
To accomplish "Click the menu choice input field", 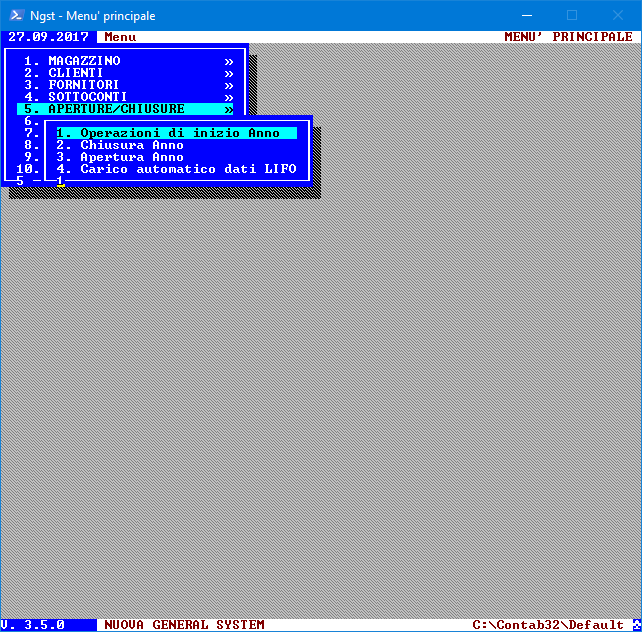I will point(60,181).
